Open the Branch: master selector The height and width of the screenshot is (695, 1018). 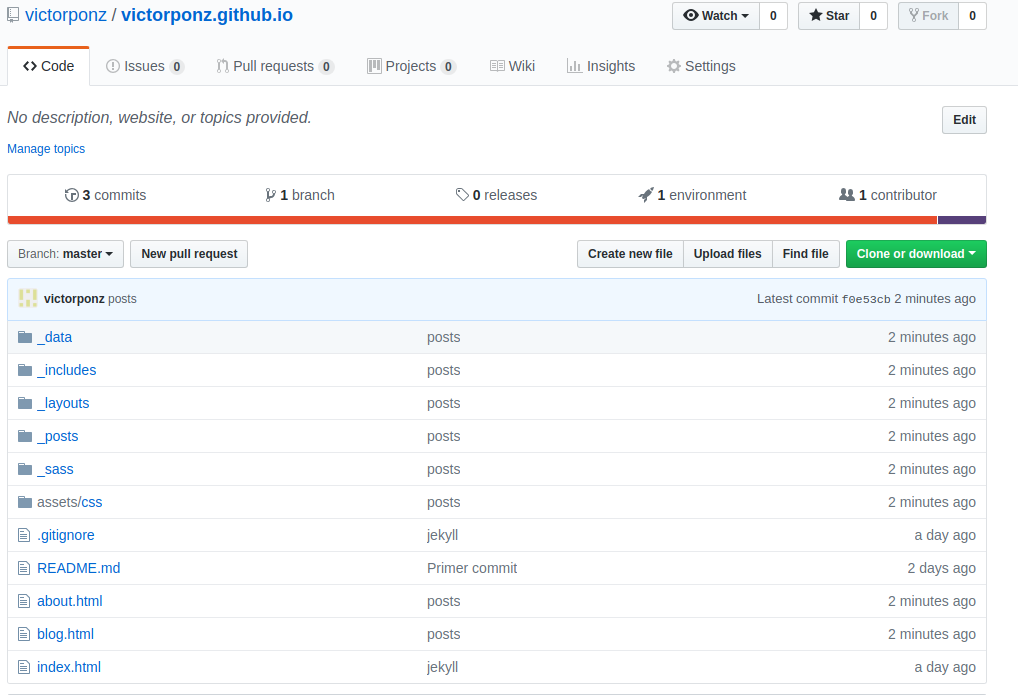[x=65, y=253]
